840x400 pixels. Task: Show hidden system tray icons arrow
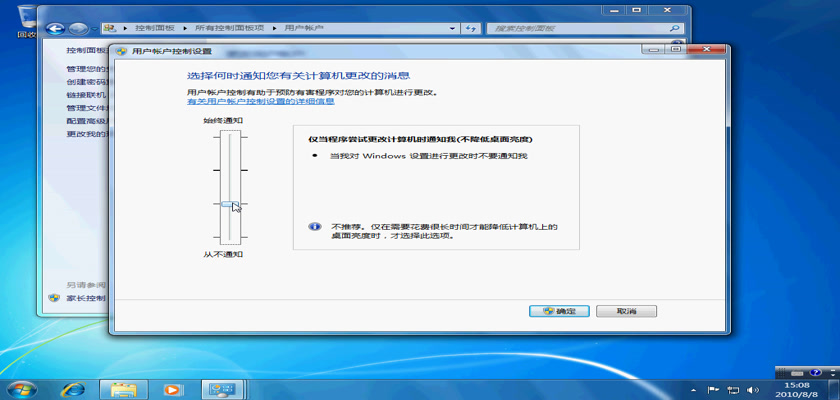693,389
